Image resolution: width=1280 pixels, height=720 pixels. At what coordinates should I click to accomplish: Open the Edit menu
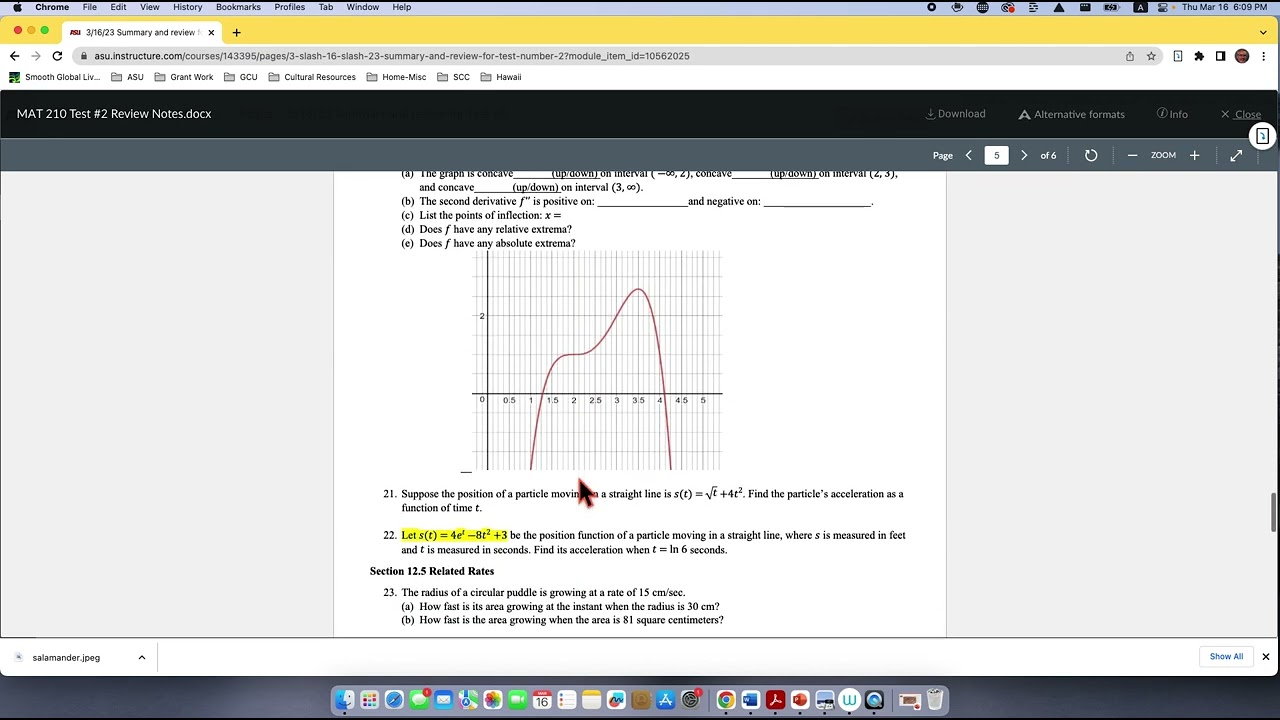tap(118, 7)
